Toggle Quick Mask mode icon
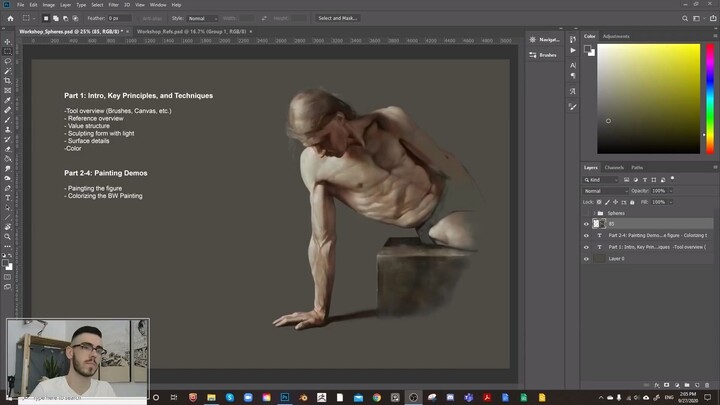Image resolution: width=720 pixels, height=405 pixels. pyautogui.click(x=7, y=277)
